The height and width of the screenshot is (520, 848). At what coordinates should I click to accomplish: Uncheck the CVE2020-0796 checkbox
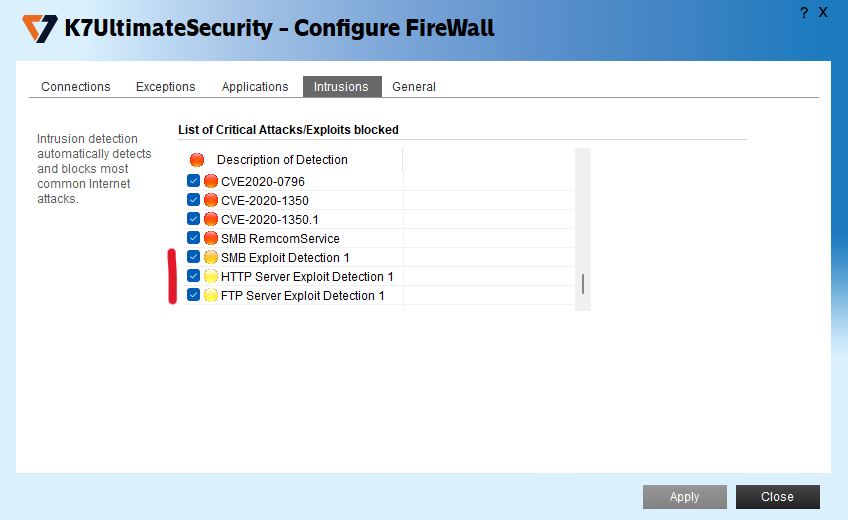(x=194, y=181)
